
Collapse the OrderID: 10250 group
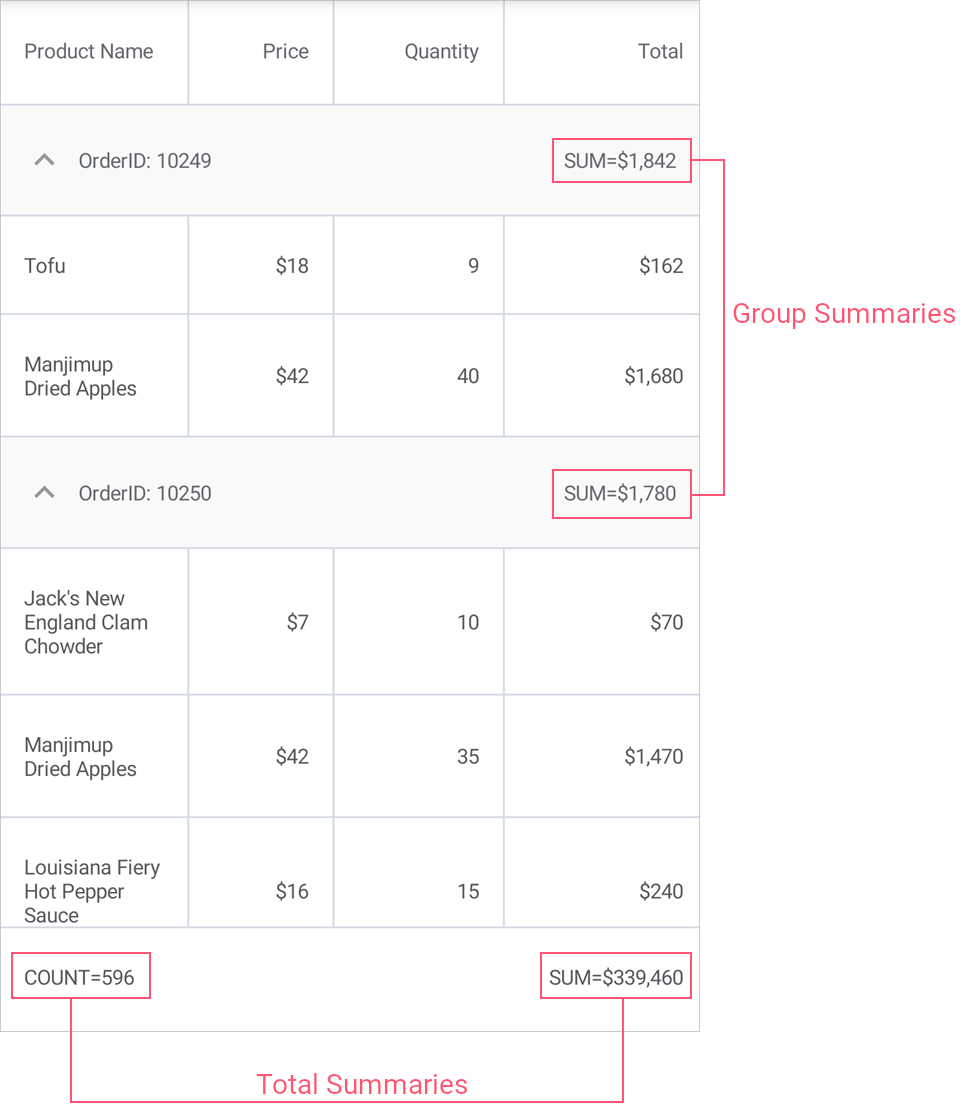point(44,493)
